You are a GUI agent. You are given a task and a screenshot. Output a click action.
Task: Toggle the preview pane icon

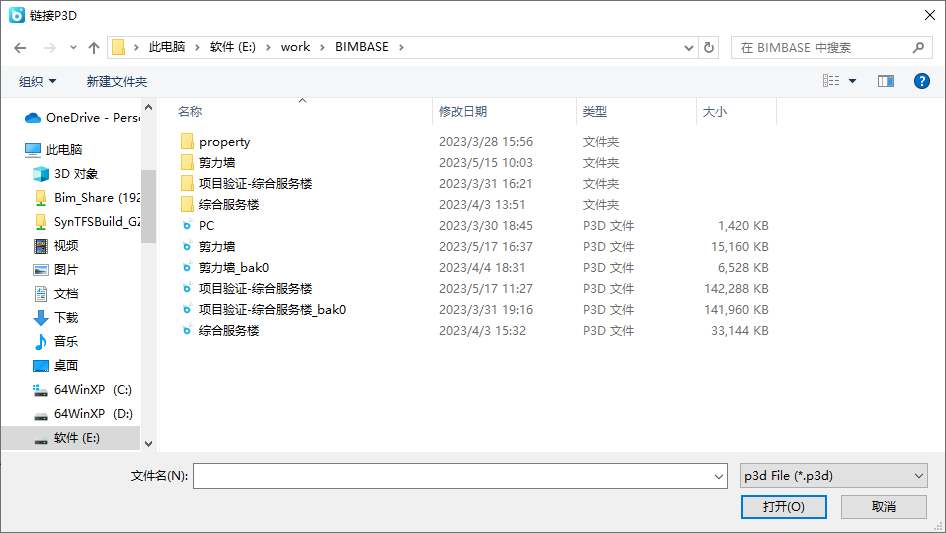tap(885, 81)
